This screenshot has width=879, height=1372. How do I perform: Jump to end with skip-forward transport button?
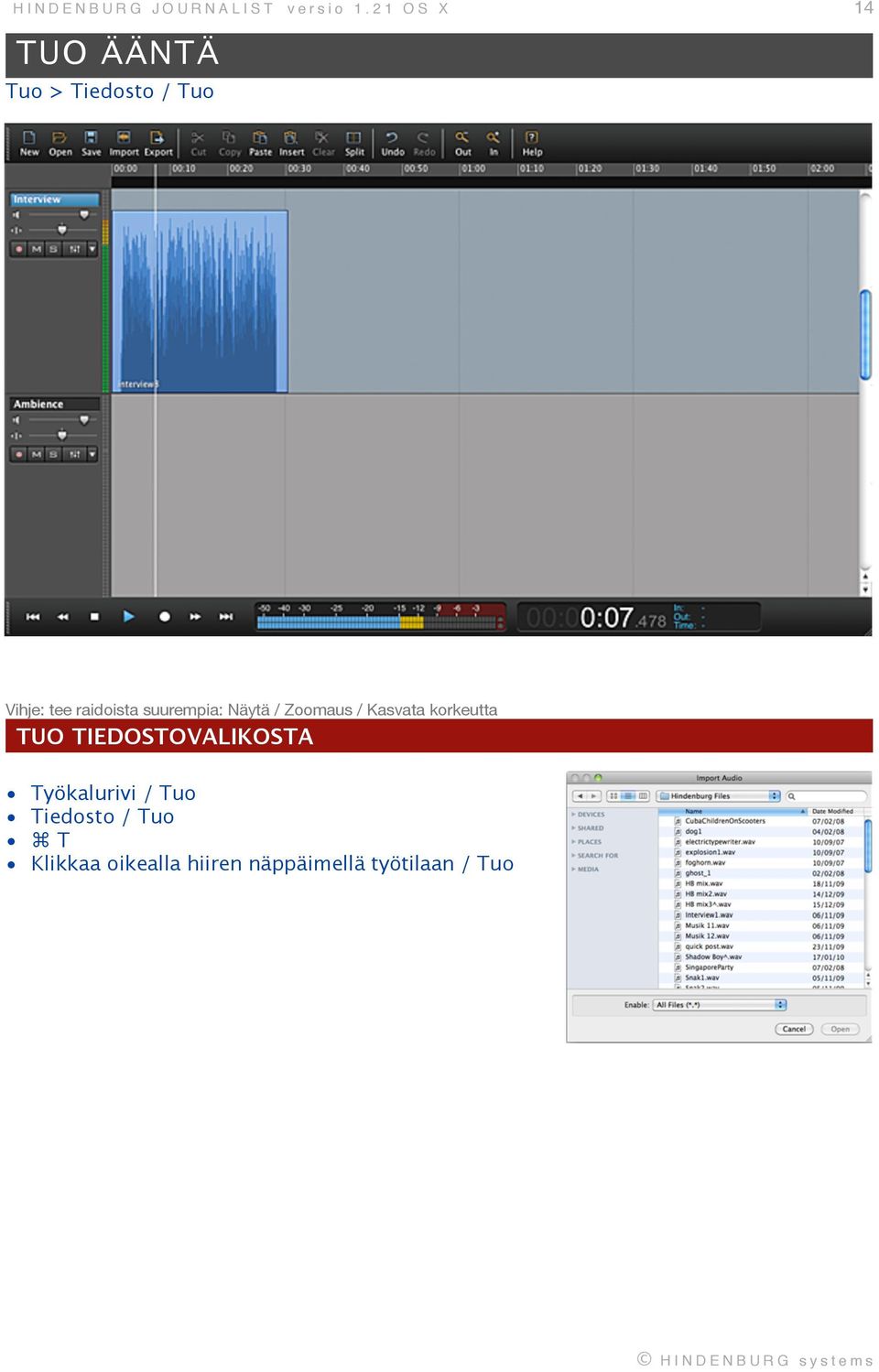(225, 617)
